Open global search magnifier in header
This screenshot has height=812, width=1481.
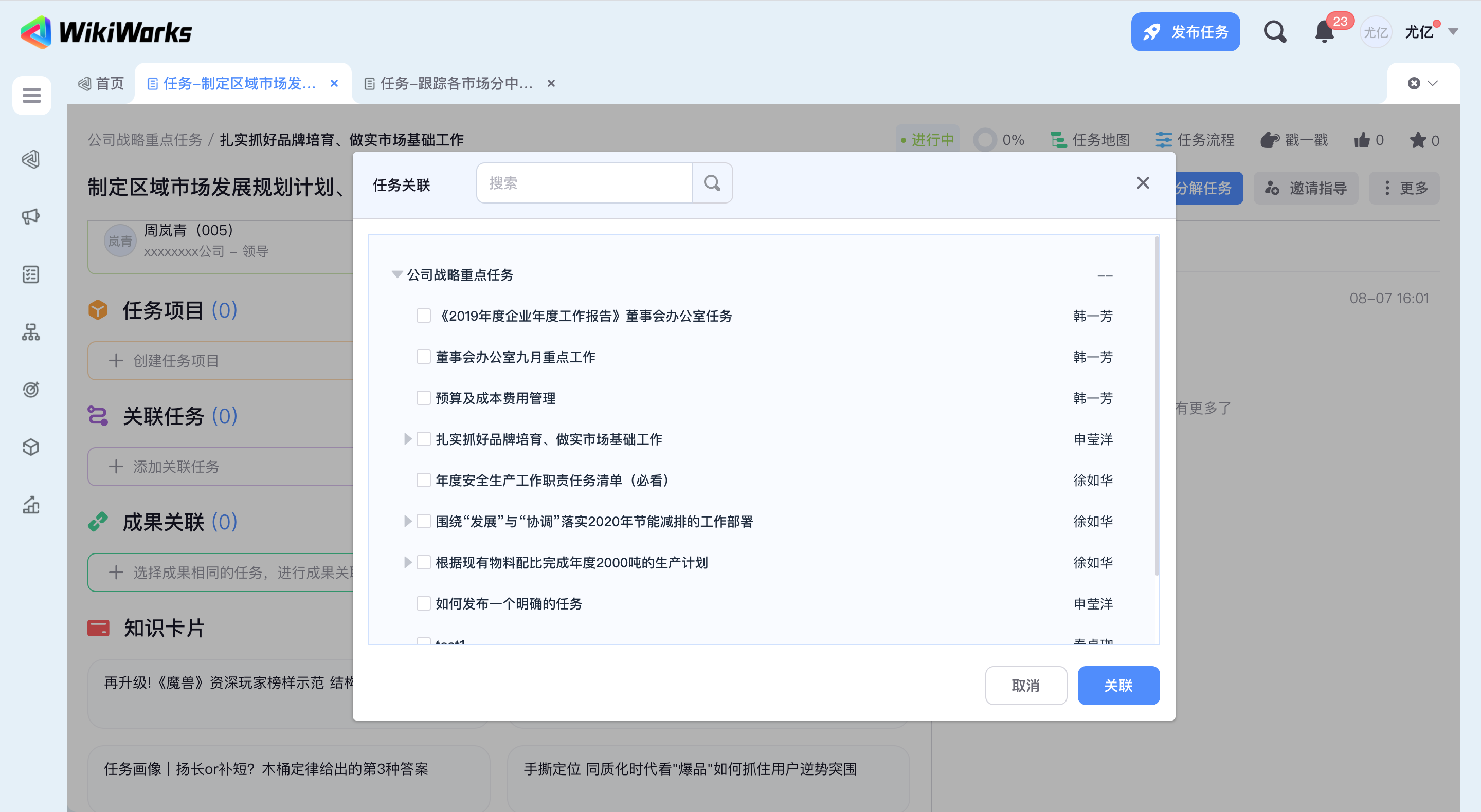pyautogui.click(x=1275, y=32)
